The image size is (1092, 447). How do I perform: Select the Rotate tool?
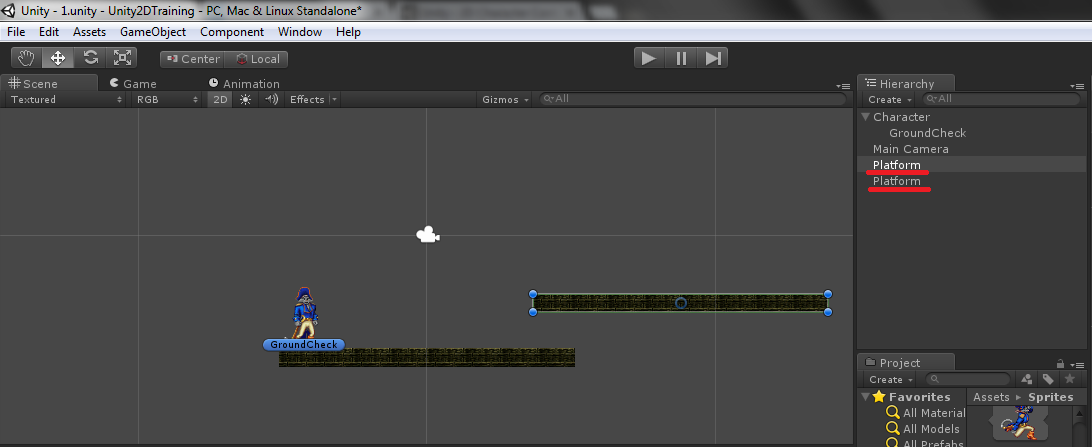90,58
